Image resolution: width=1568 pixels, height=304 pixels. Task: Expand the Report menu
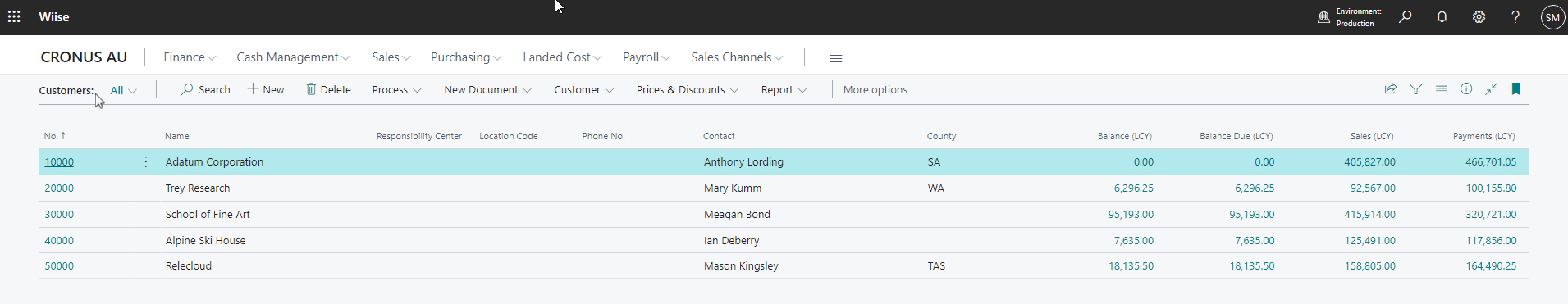[784, 90]
